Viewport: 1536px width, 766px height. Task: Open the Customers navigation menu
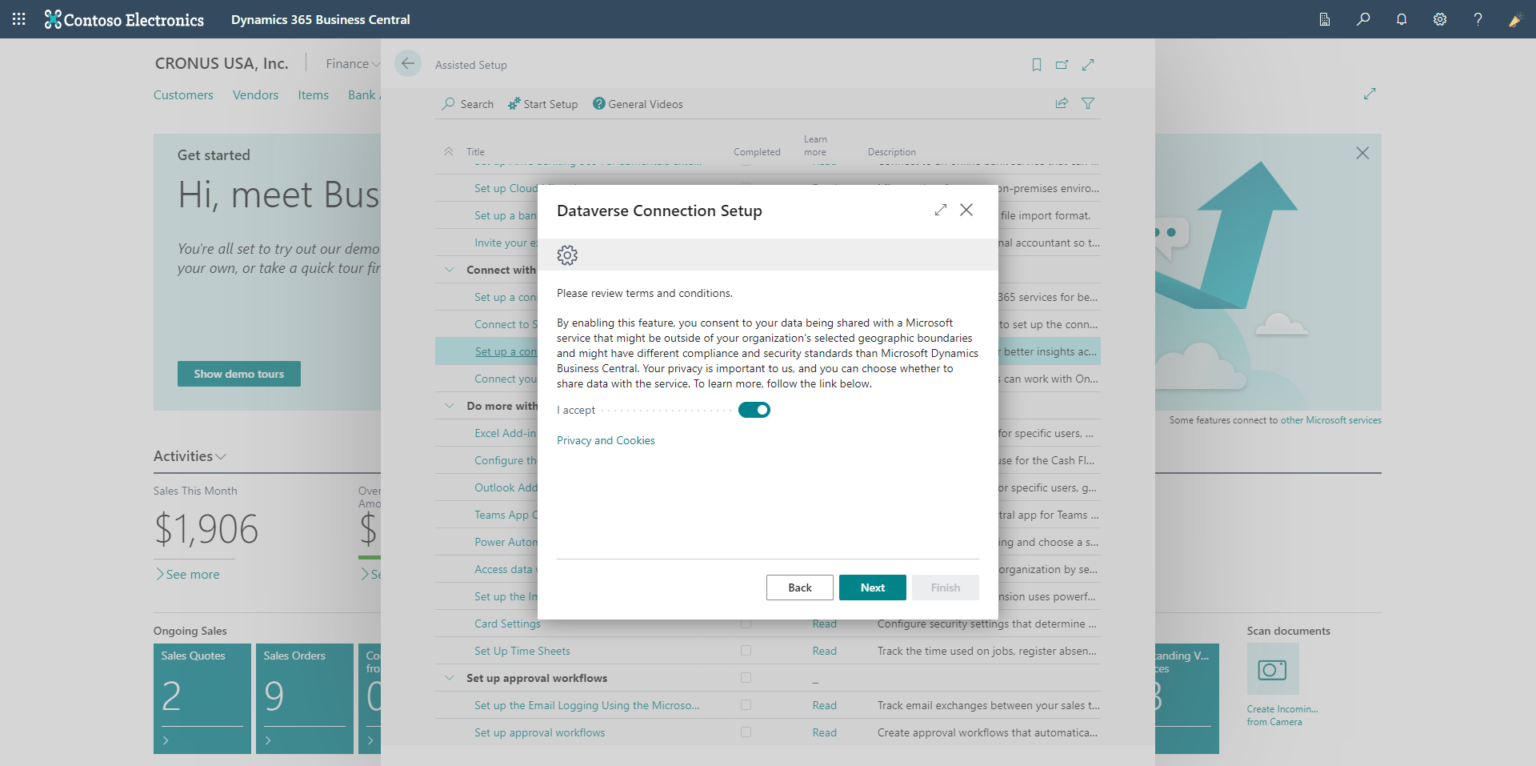(183, 94)
